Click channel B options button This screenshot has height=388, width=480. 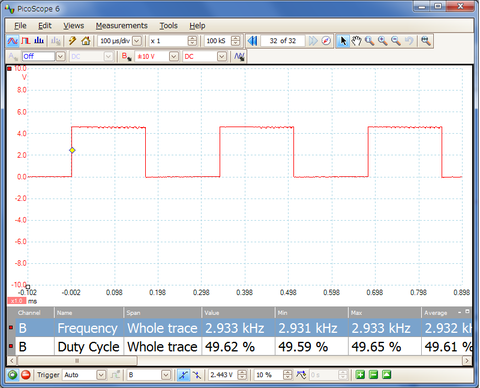pos(126,57)
